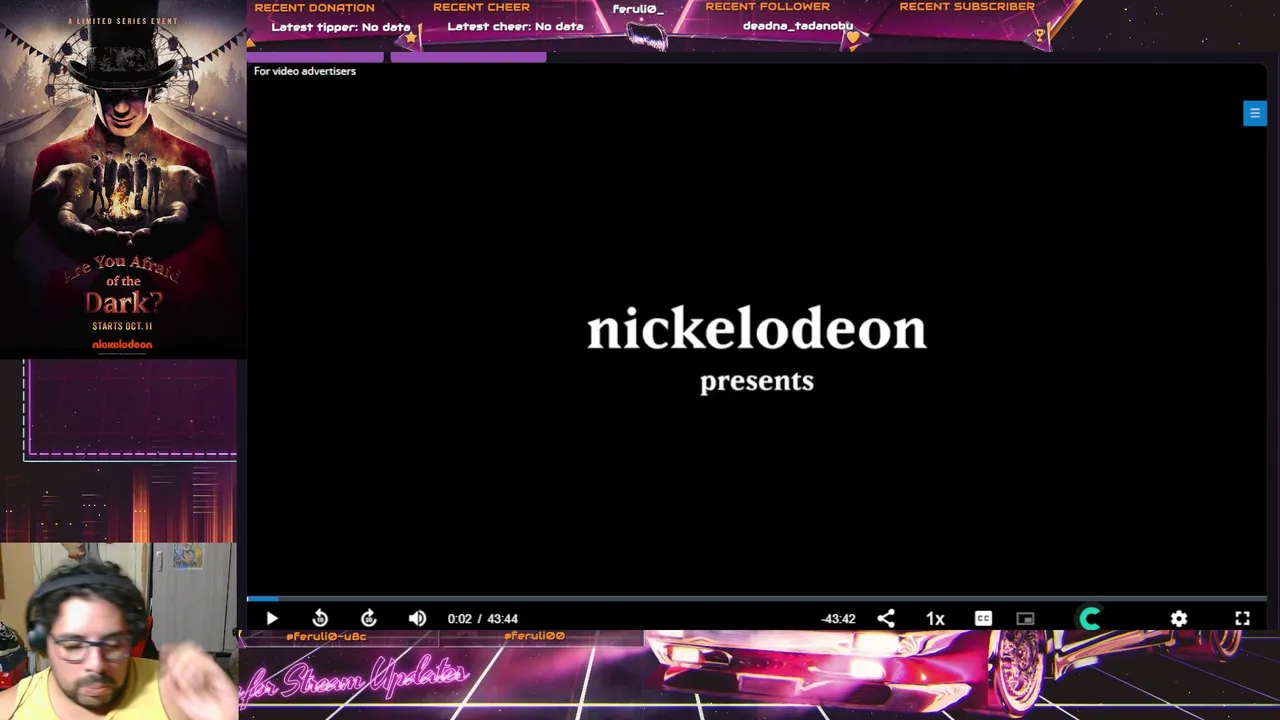
Task: Open the blue playlist menu icon
Action: 1255,113
